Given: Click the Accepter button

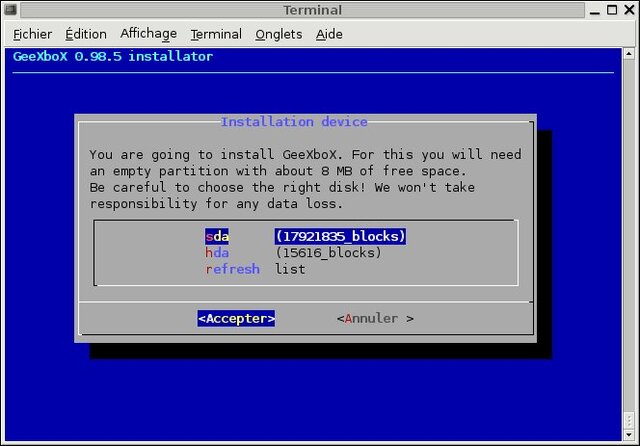Looking at the screenshot, I should click(x=236, y=318).
